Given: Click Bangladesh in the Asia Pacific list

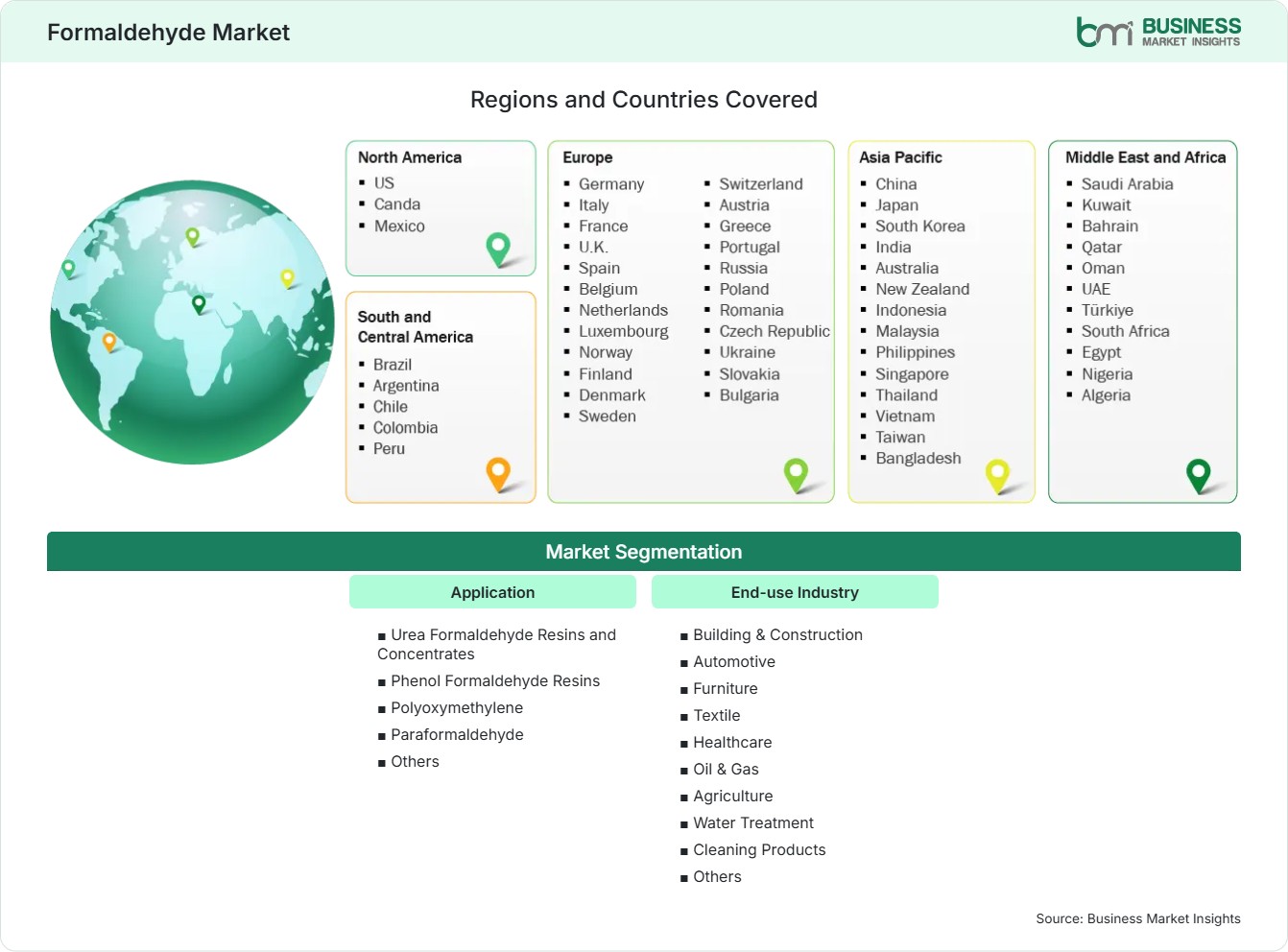Looking at the screenshot, I should 918,459.
